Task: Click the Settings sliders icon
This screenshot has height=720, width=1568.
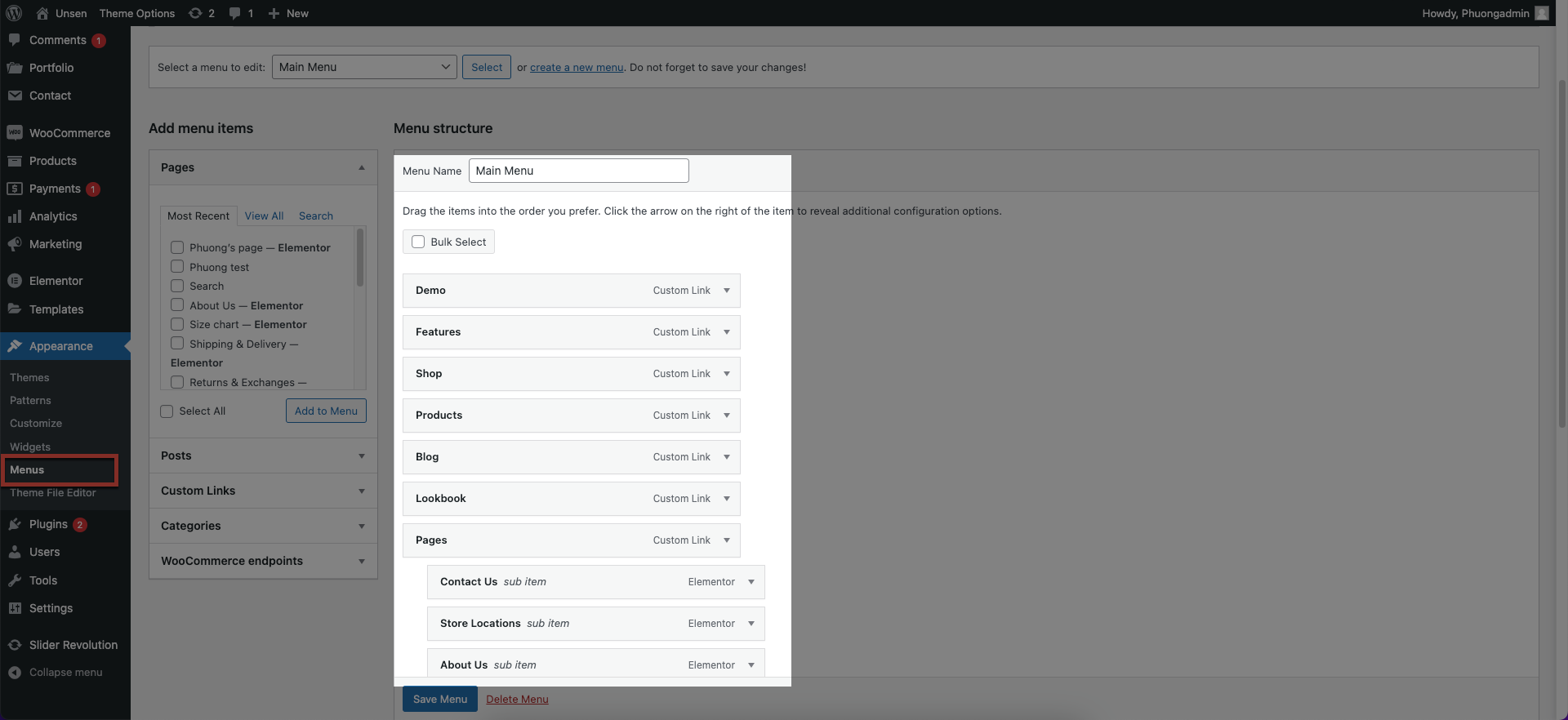Action: coord(15,608)
